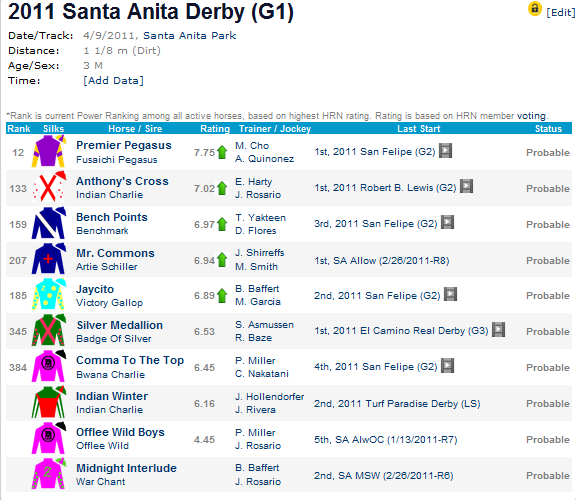The image size is (576, 500).
Task: Open sire Victory Gallop link
Action: (x=109, y=303)
